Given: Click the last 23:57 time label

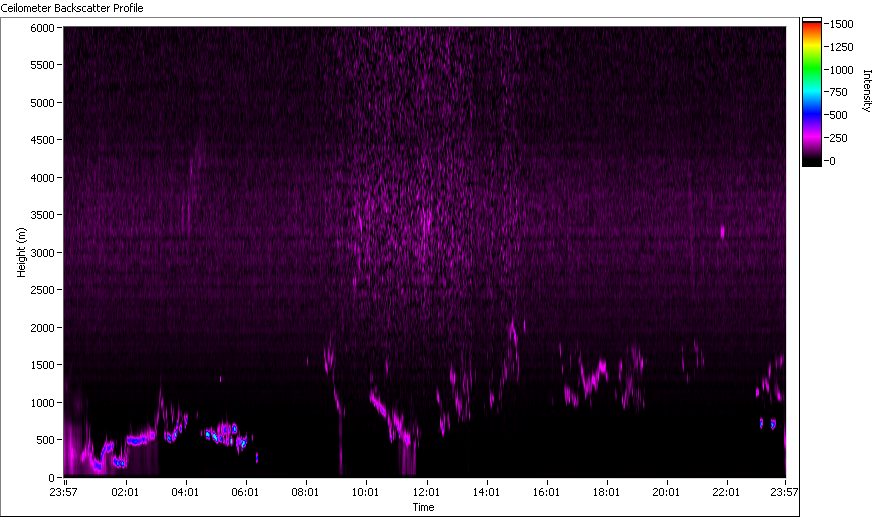Looking at the screenshot, I should [x=784, y=492].
